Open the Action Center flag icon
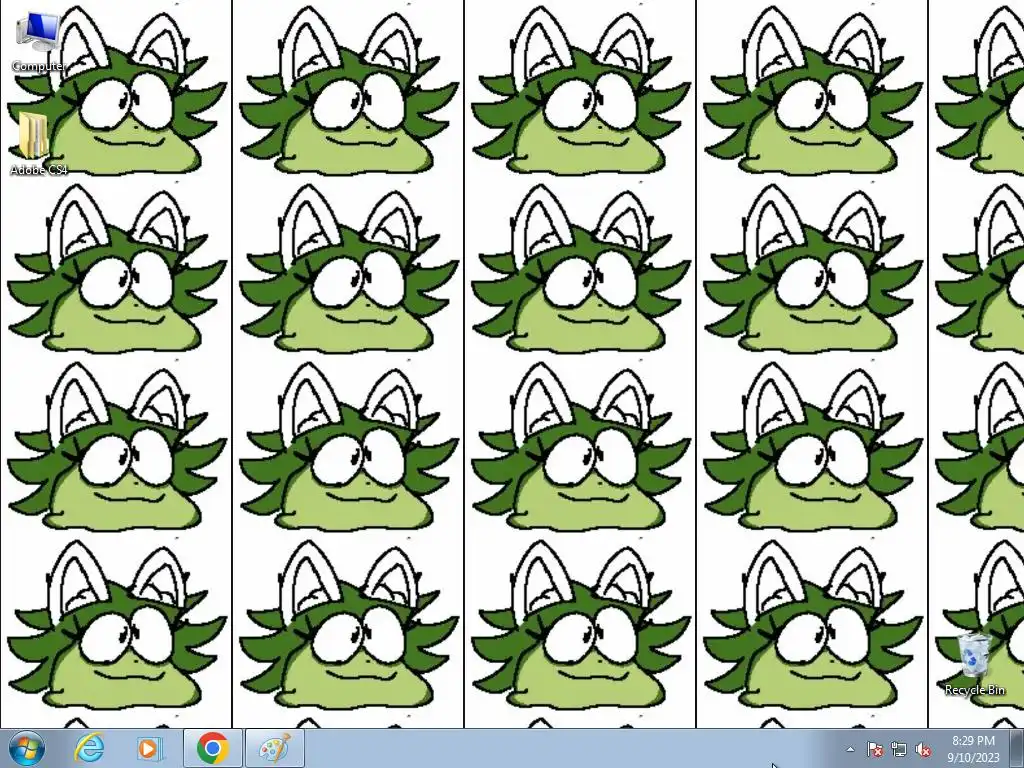 pos(875,749)
